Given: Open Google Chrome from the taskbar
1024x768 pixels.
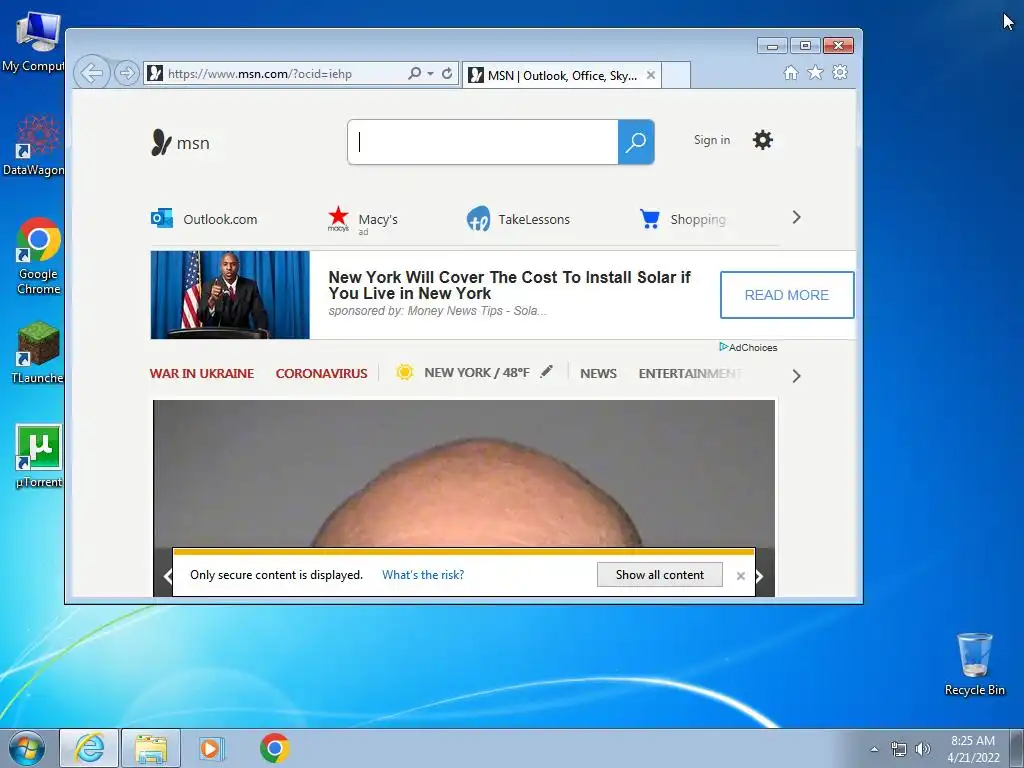Looking at the screenshot, I should point(274,748).
